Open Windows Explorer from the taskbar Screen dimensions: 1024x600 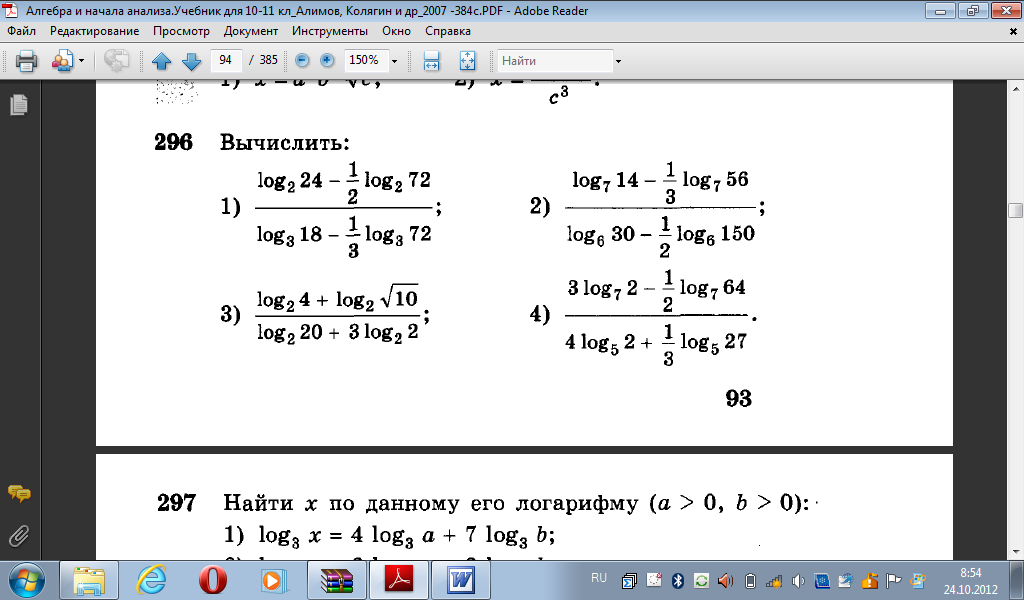coord(89,580)
